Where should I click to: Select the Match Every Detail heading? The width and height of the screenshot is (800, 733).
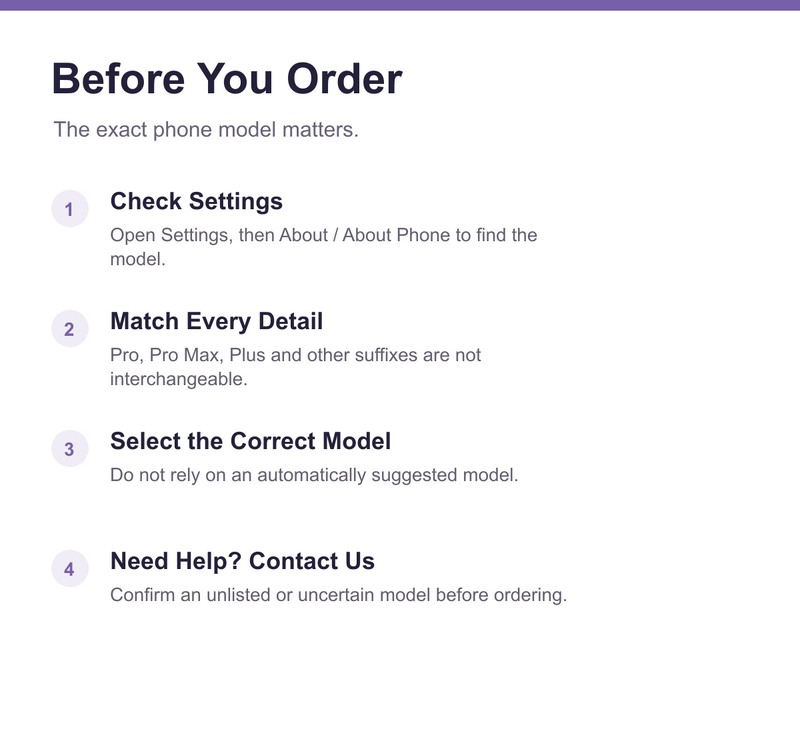click(x=216, y=321)
